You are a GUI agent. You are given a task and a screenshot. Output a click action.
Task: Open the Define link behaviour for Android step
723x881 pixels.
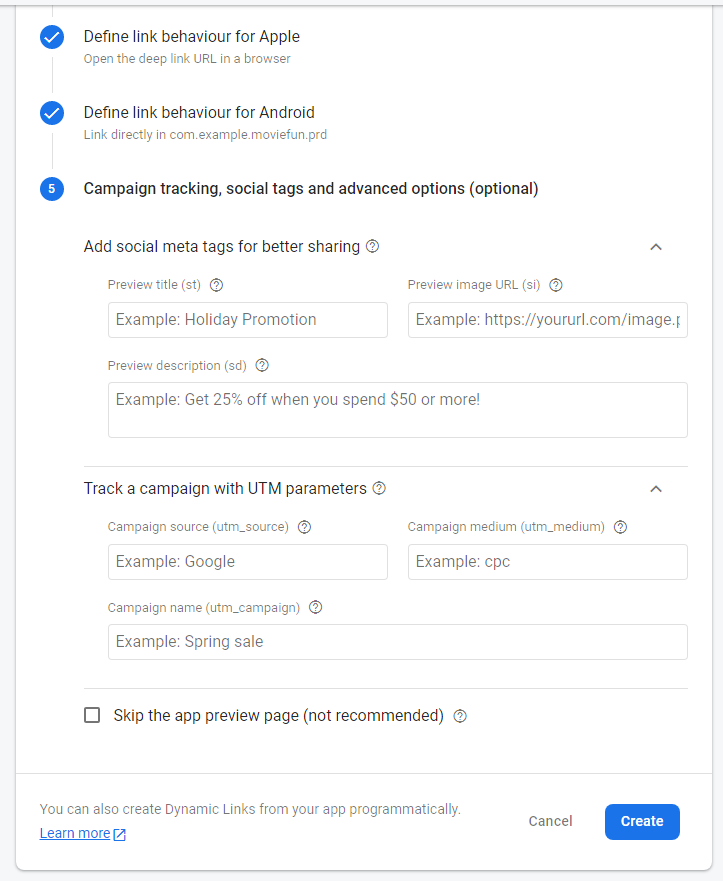[198, 113]
